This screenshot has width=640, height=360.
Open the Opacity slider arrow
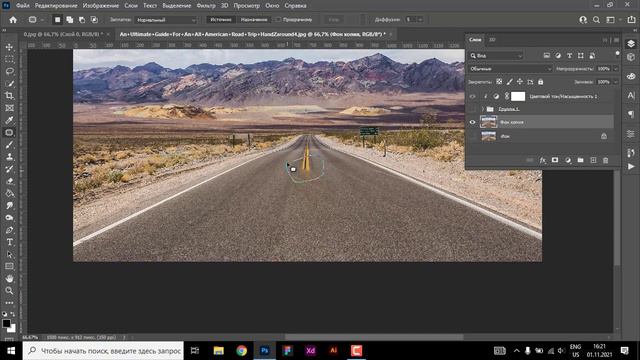click(616, 69)
